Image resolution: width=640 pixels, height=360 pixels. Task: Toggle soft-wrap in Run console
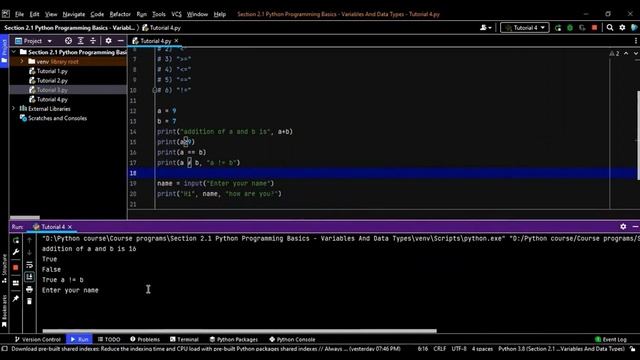tap(29, 265)
